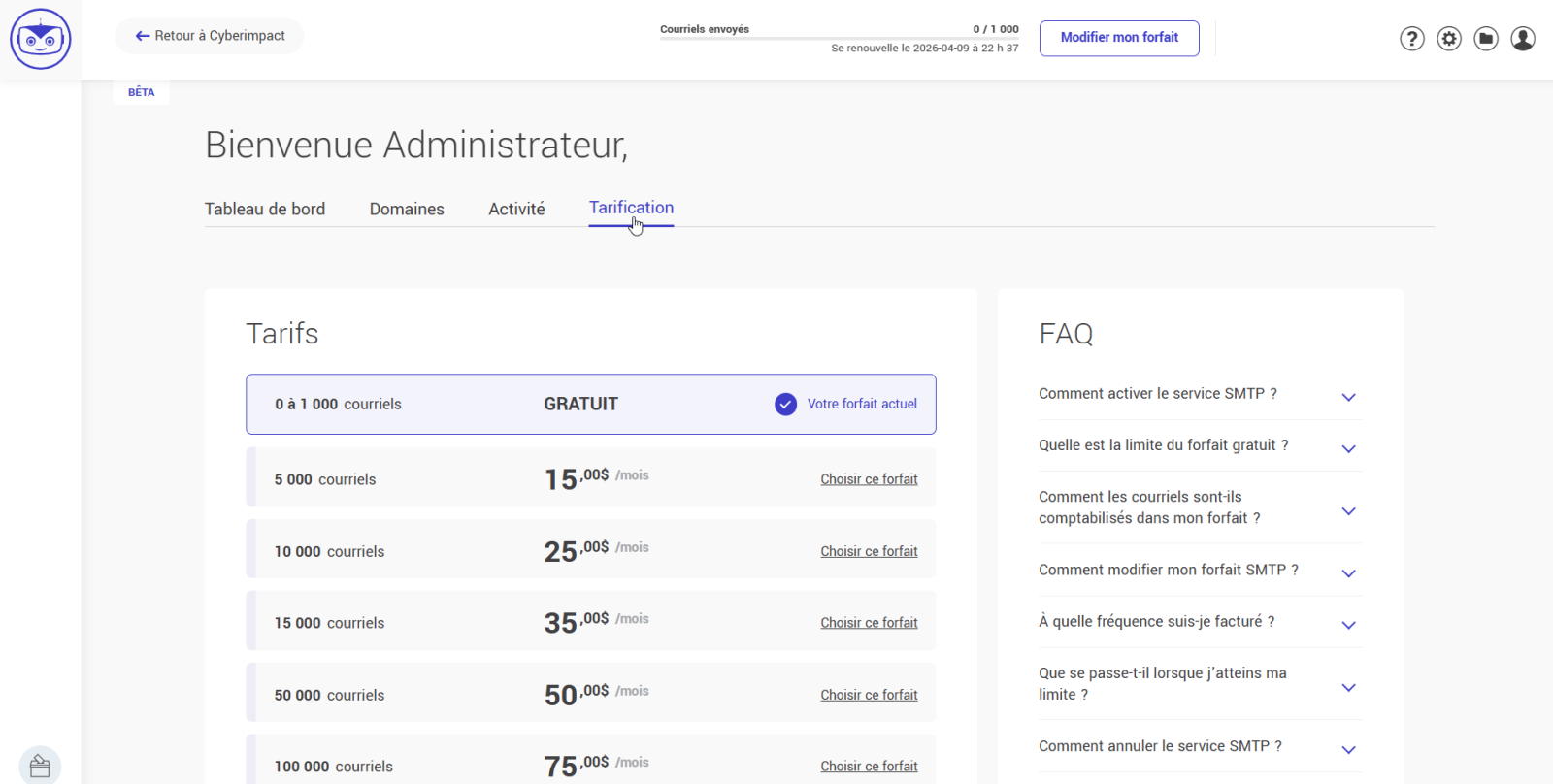Screen dimensions: 1553x784
Task: Select the free 0 to 1 000 courriels plan
Action: tap(590, 405)
